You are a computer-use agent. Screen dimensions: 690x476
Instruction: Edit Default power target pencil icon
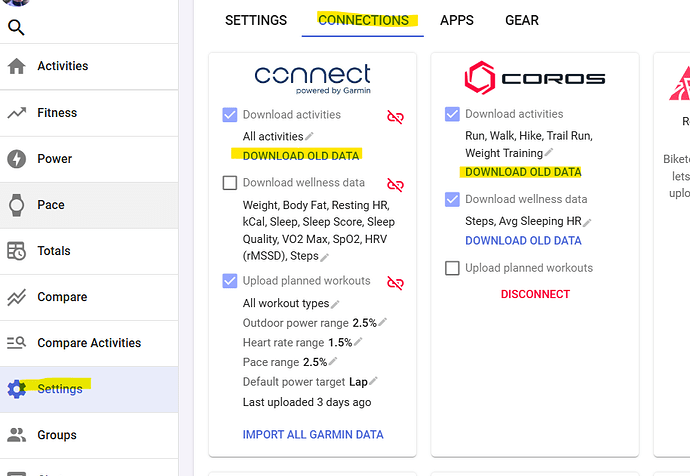click(373, 381)
